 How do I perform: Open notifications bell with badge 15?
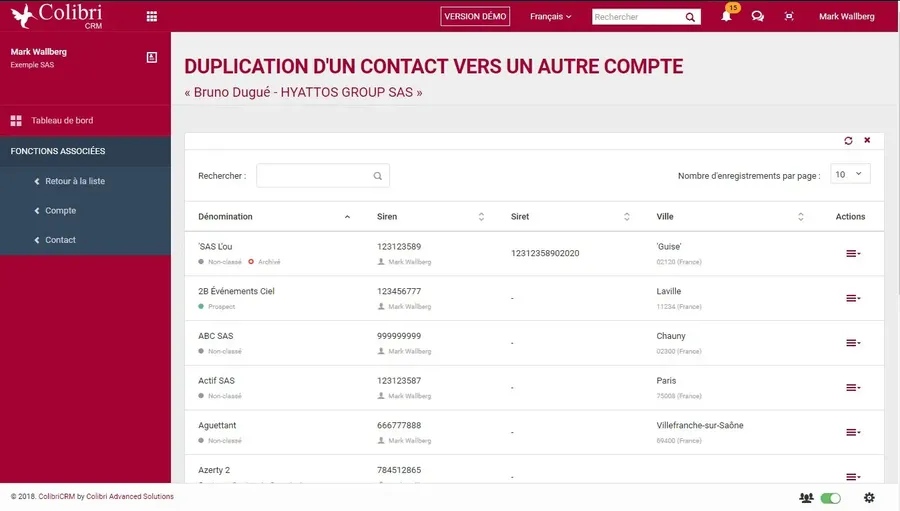point(727,14)
